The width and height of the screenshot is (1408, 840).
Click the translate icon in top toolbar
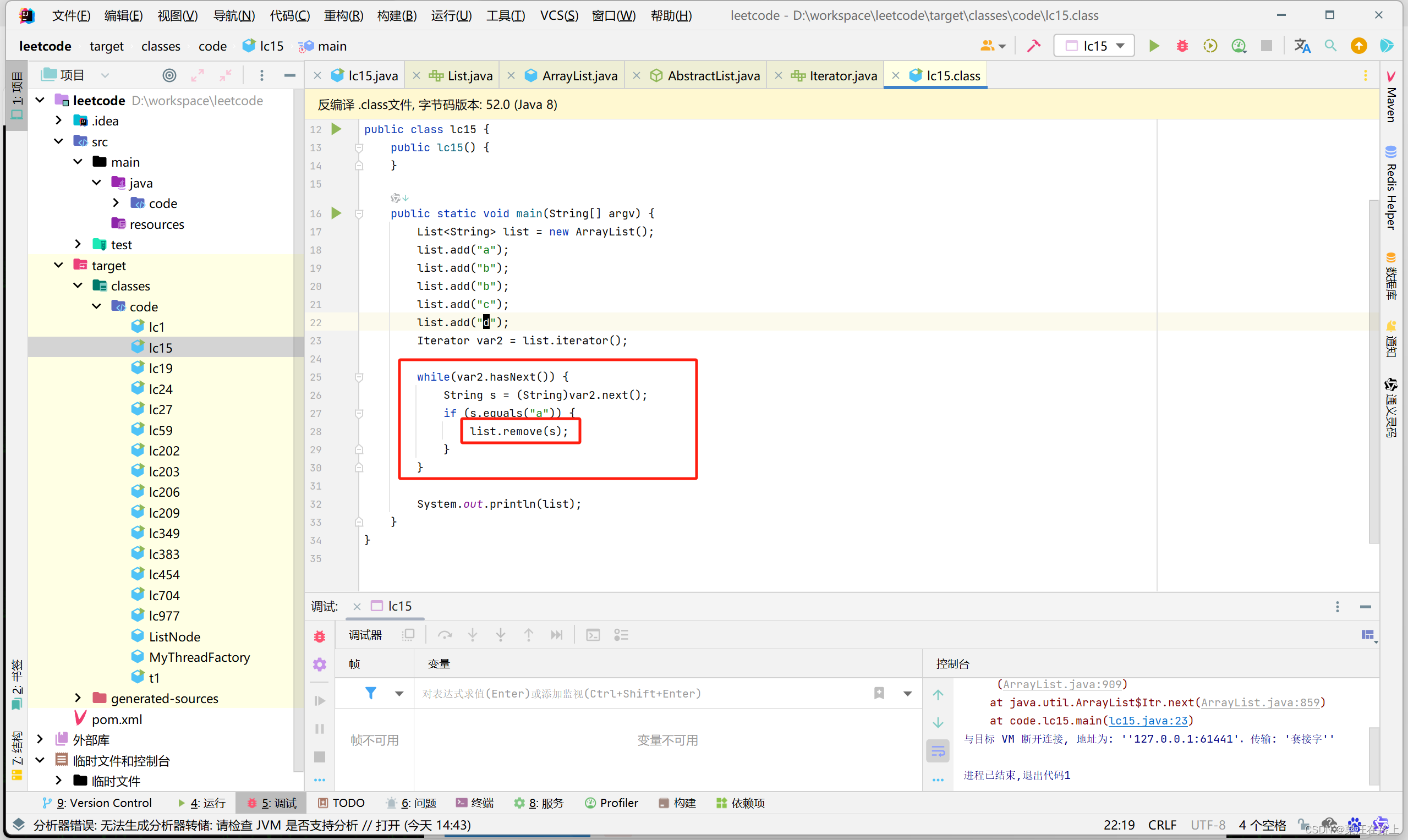pyautogui.click(x=1302, y=46)
